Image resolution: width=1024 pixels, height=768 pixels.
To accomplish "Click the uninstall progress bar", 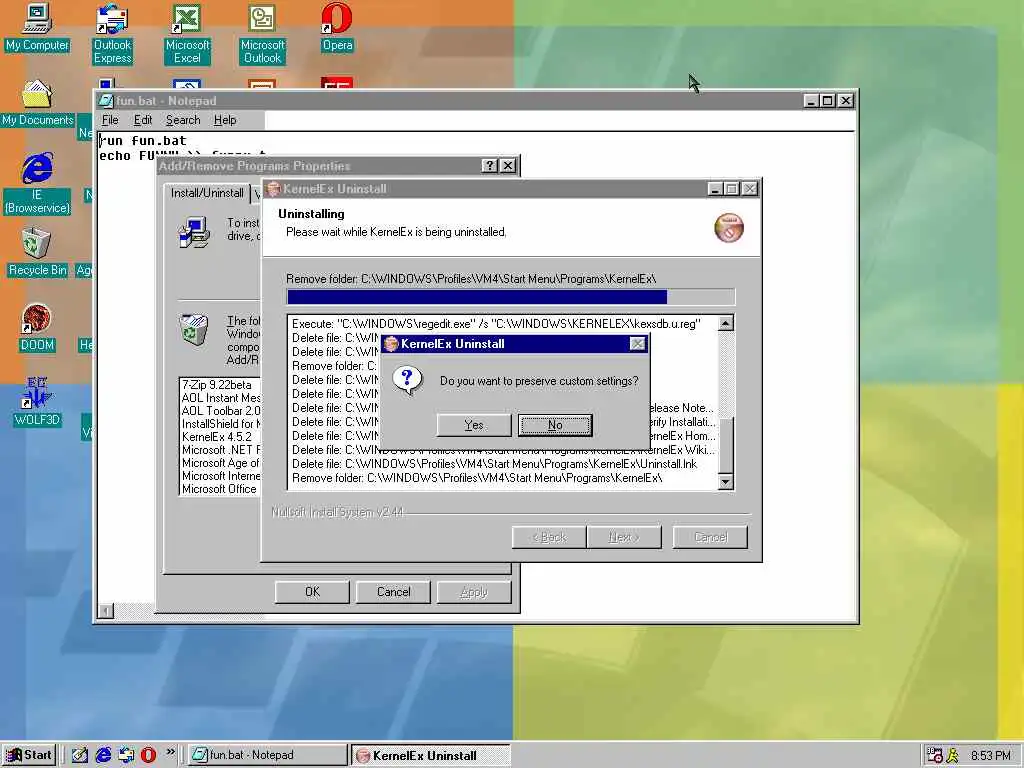I will pyautogui.click(x=511, y=297).
